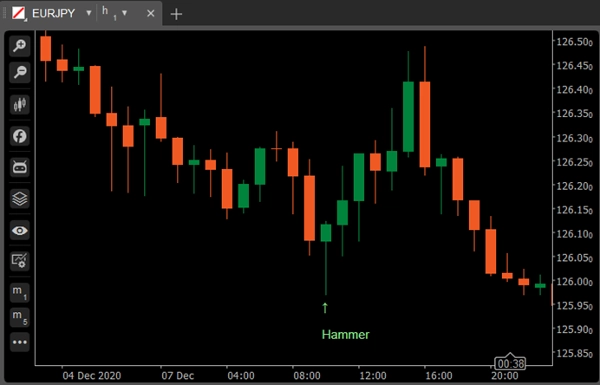Open the layers icon in sidebar
The image size is (600, 385).
point(20,199)
